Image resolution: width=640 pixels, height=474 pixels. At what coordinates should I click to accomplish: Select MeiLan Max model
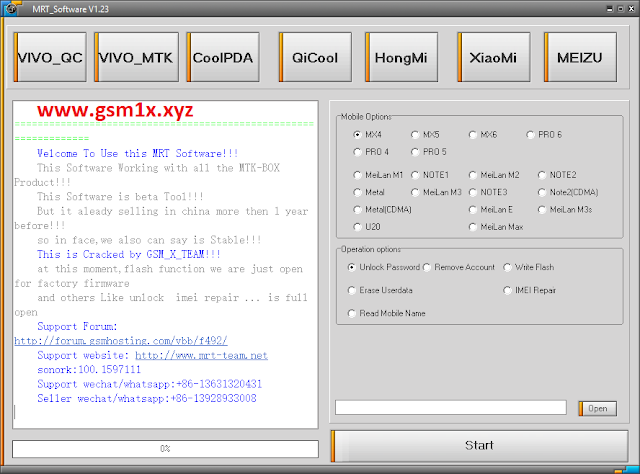pyautogui.click(x=473, y=227)
